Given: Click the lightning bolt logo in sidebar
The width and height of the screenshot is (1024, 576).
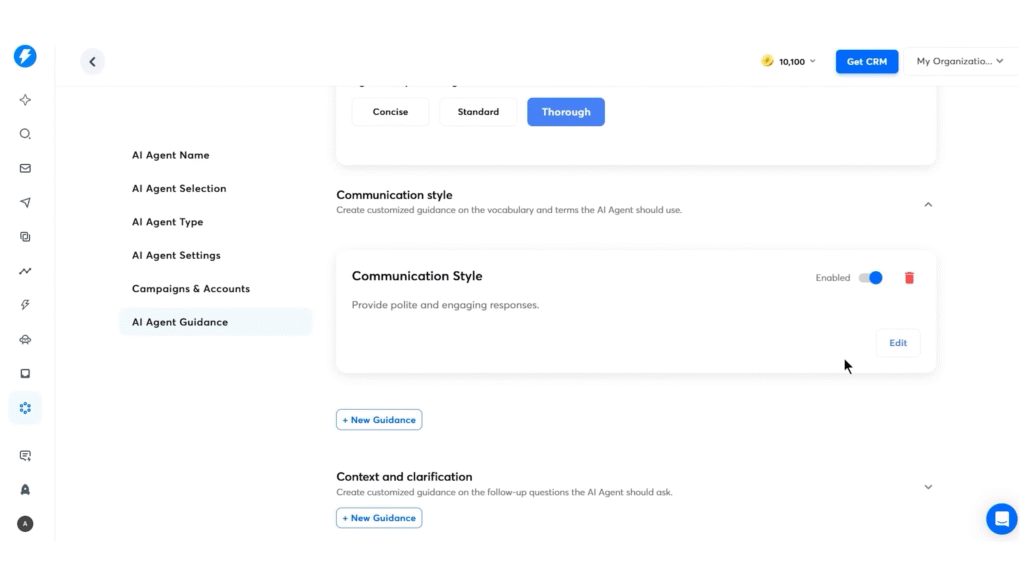Looking at the screenshot, I should (x=25, y=56).
